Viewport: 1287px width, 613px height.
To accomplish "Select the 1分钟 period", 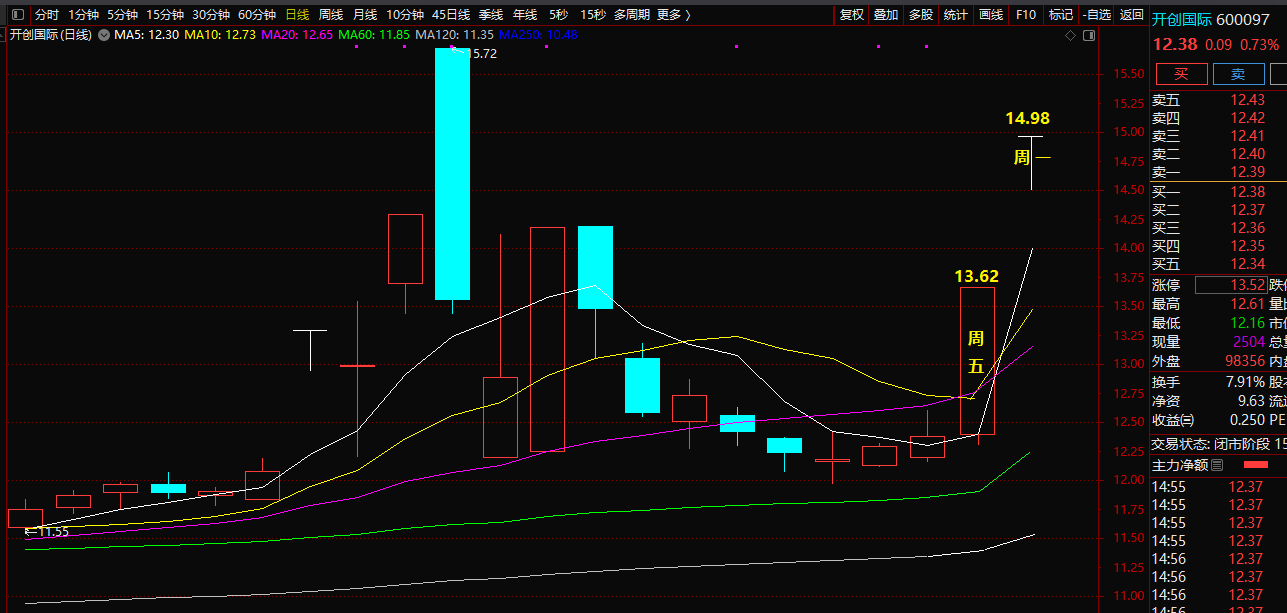I will click(84, 15).
